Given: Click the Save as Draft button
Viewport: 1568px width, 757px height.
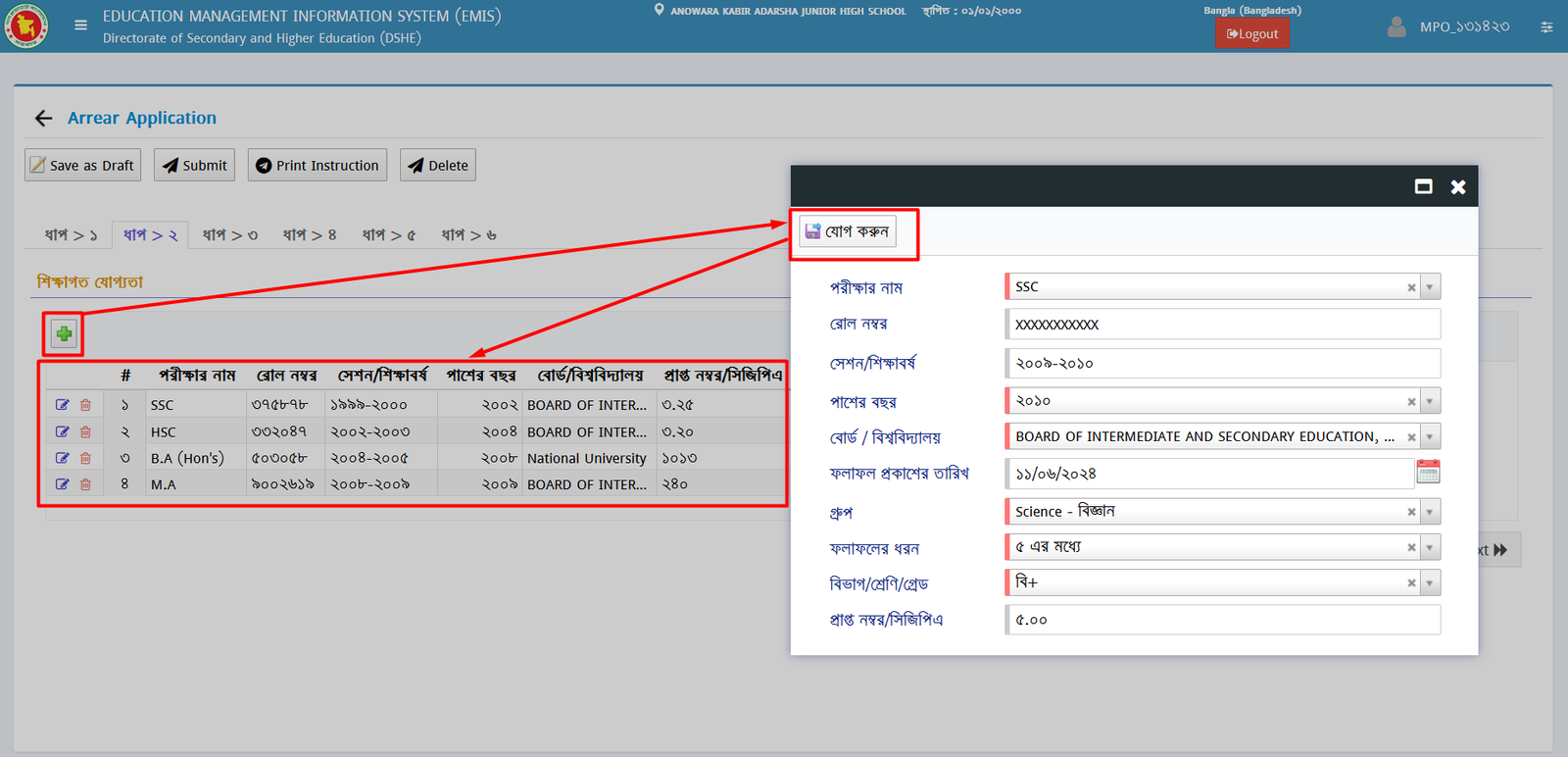Looking at the screenshot, I should pyautogui.click(x=82, y=166).
